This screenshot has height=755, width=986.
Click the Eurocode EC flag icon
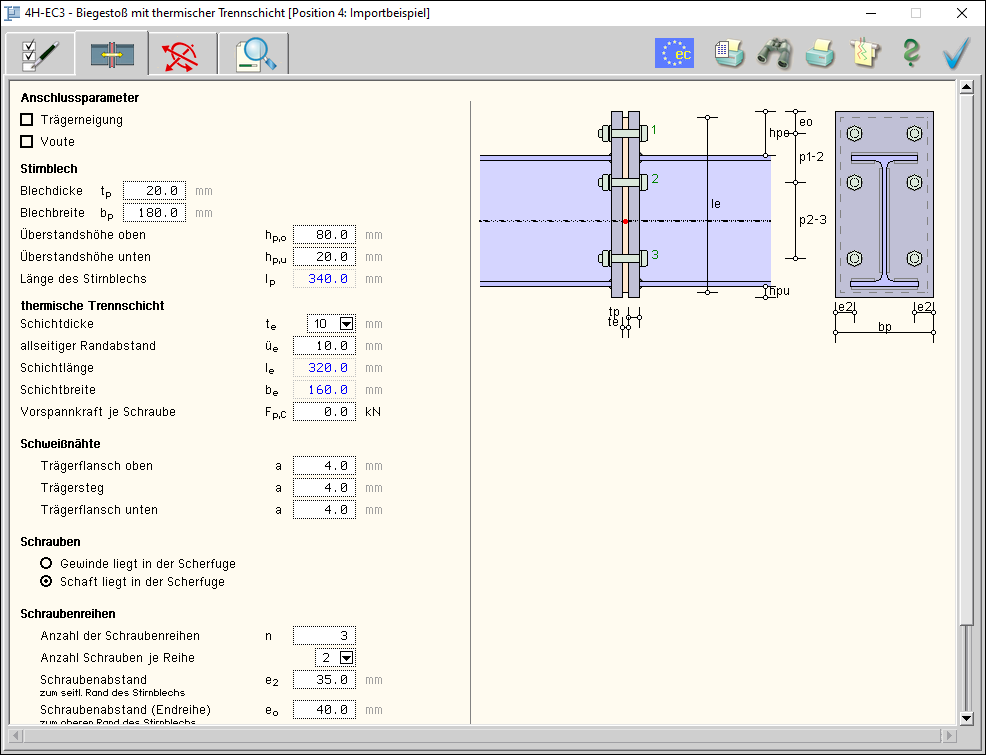coord(674,53)
